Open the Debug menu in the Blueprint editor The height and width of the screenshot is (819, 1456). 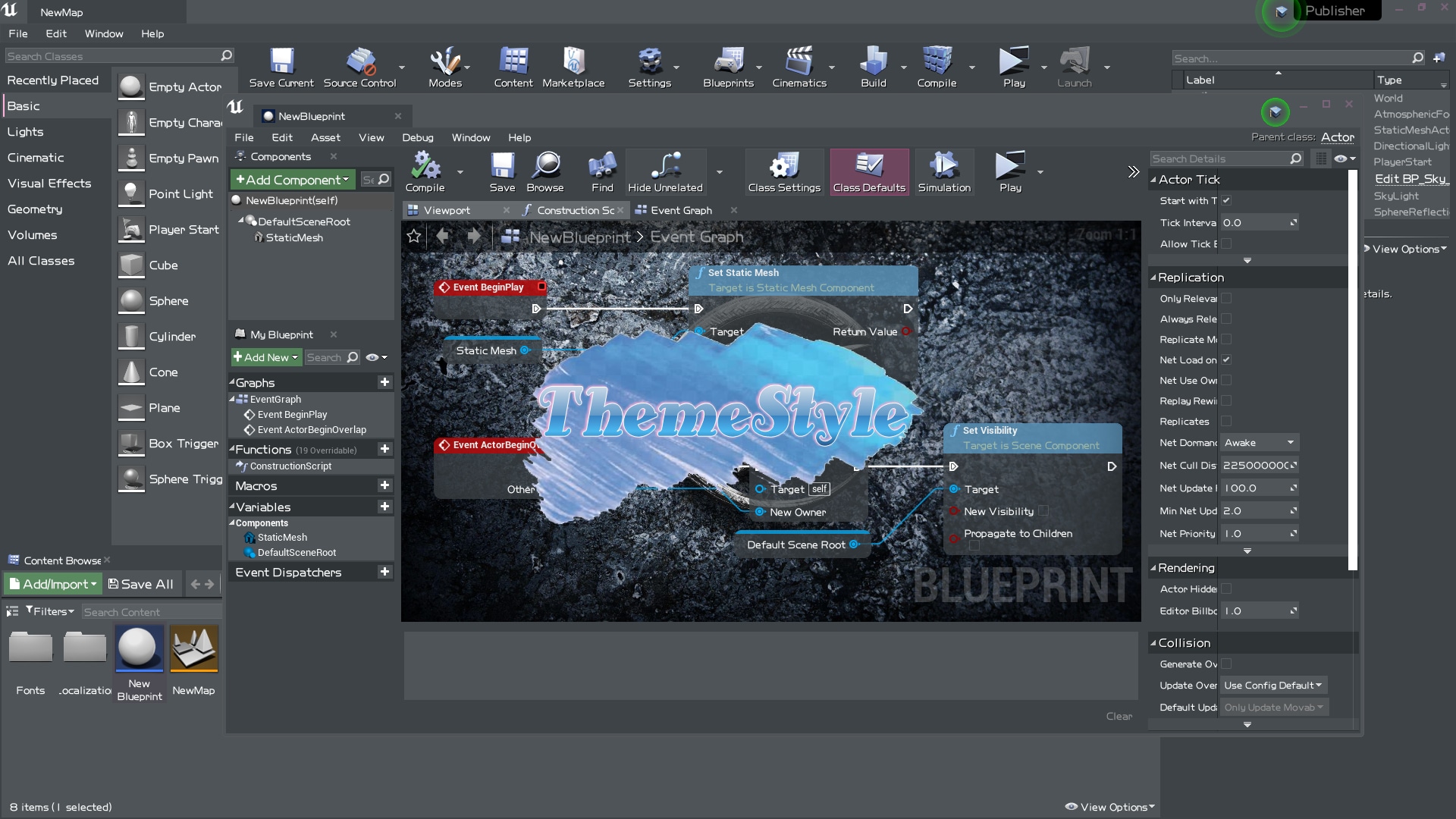(418, 137)
